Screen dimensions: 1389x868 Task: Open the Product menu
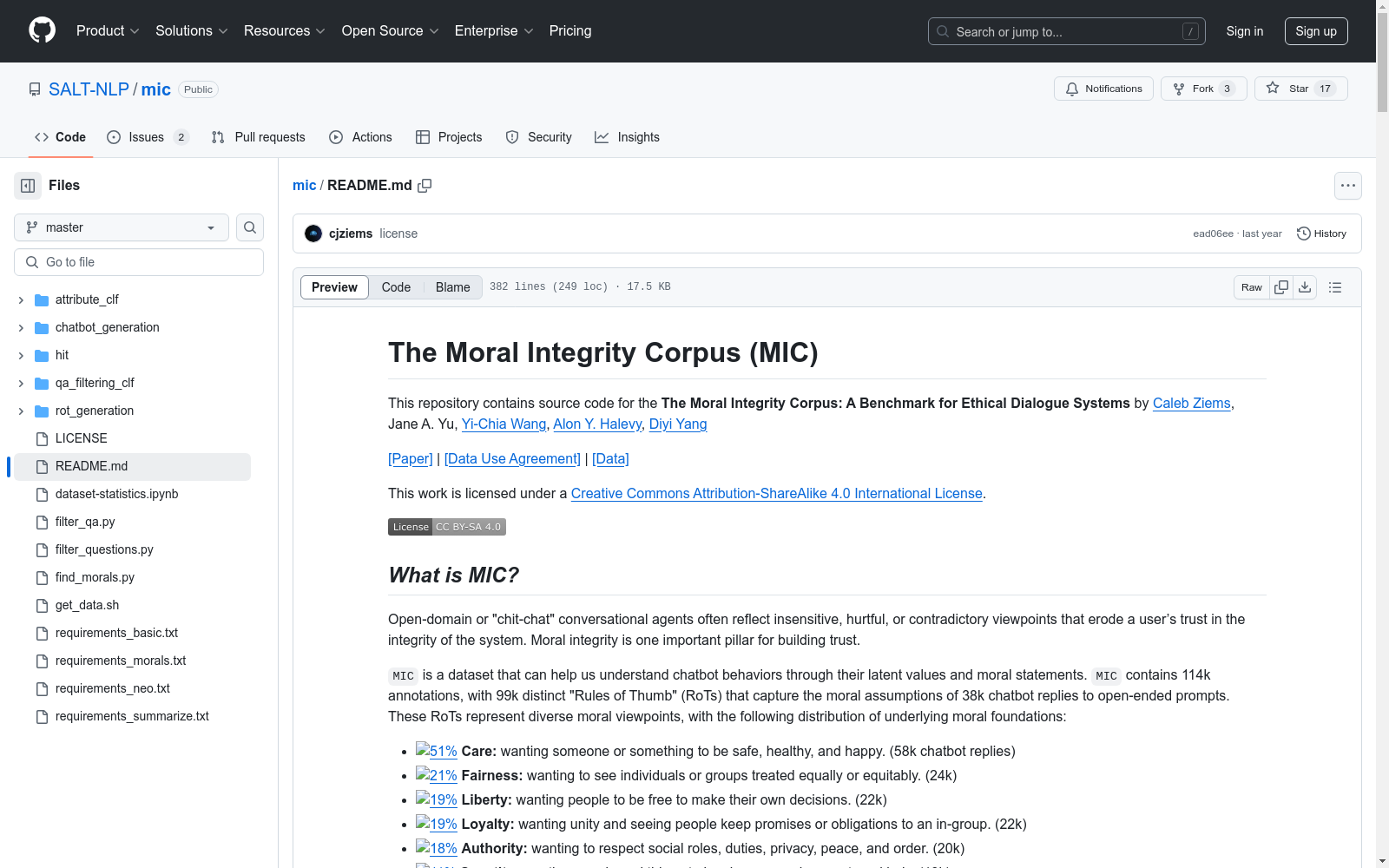pyautogui.click(x=108, y=31)
